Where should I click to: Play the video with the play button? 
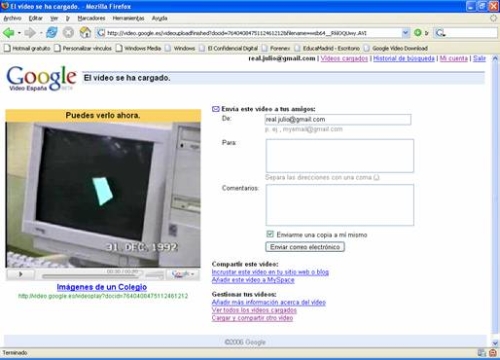coord(21,274)
